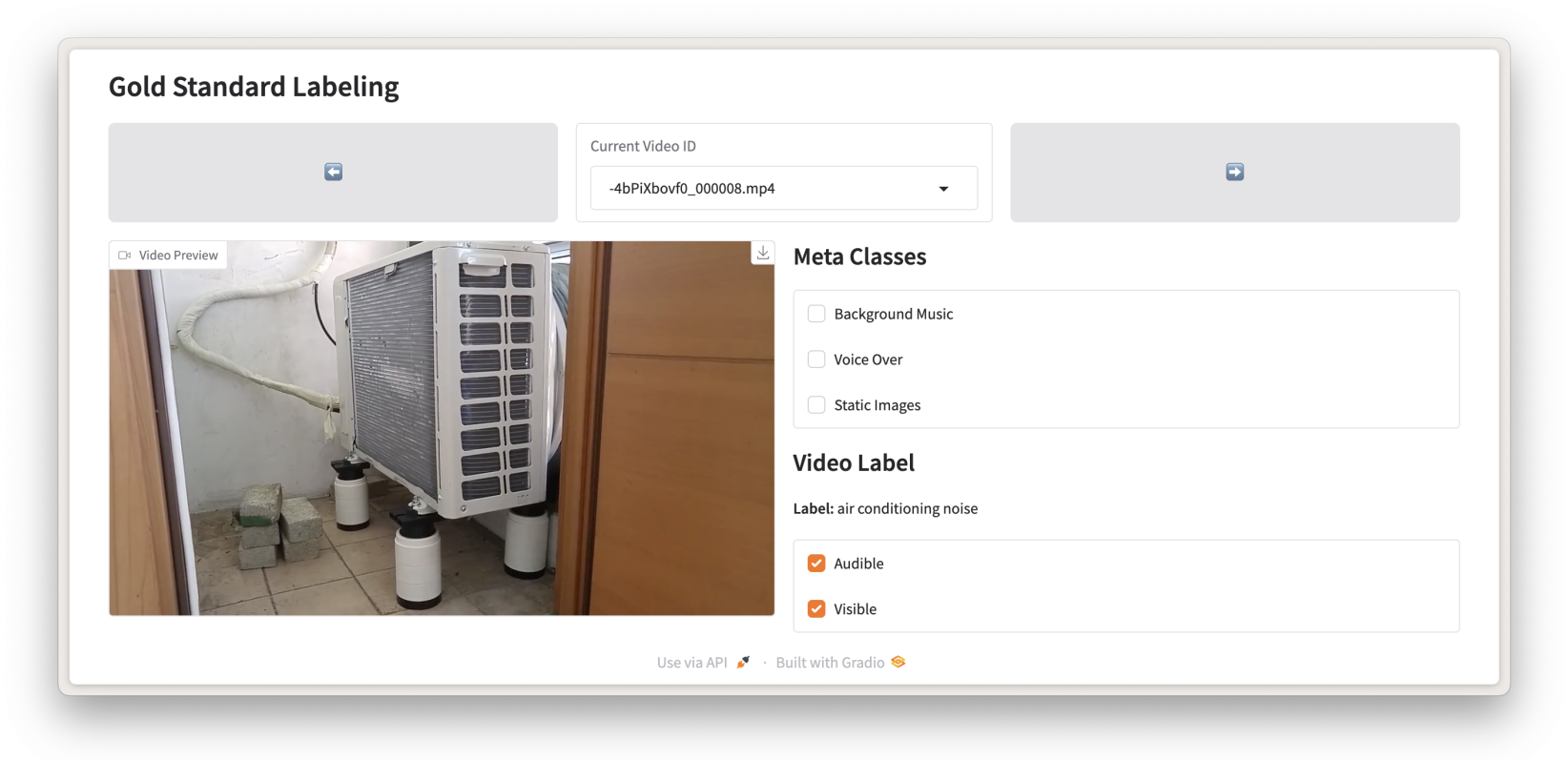Click the air conditioner video preview
Image resolution: width=1568 pixels, height=760 pixels.
pos(442,428)
